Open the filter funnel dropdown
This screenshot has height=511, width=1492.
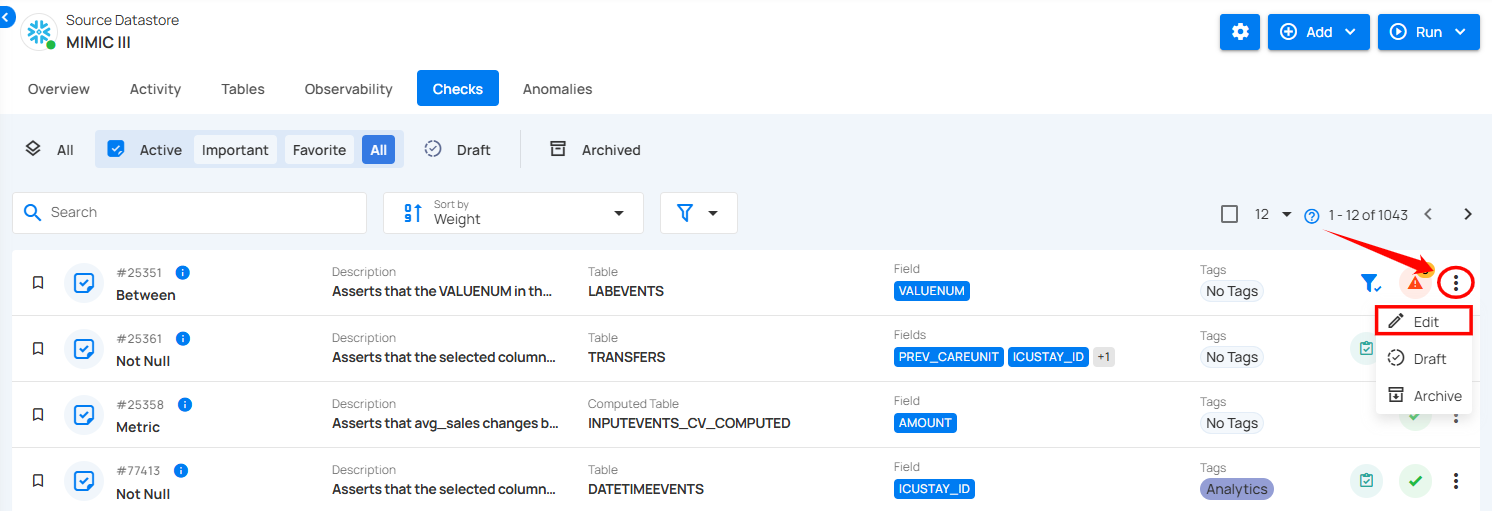tap(698, 213)
